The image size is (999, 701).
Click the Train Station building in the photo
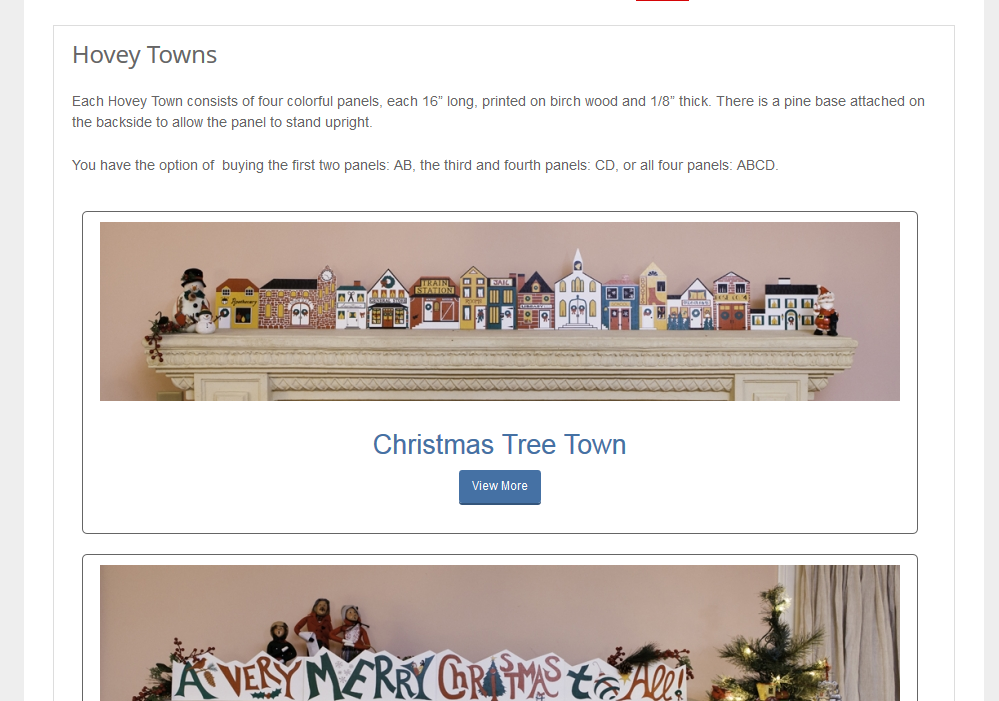coord(435,303)
